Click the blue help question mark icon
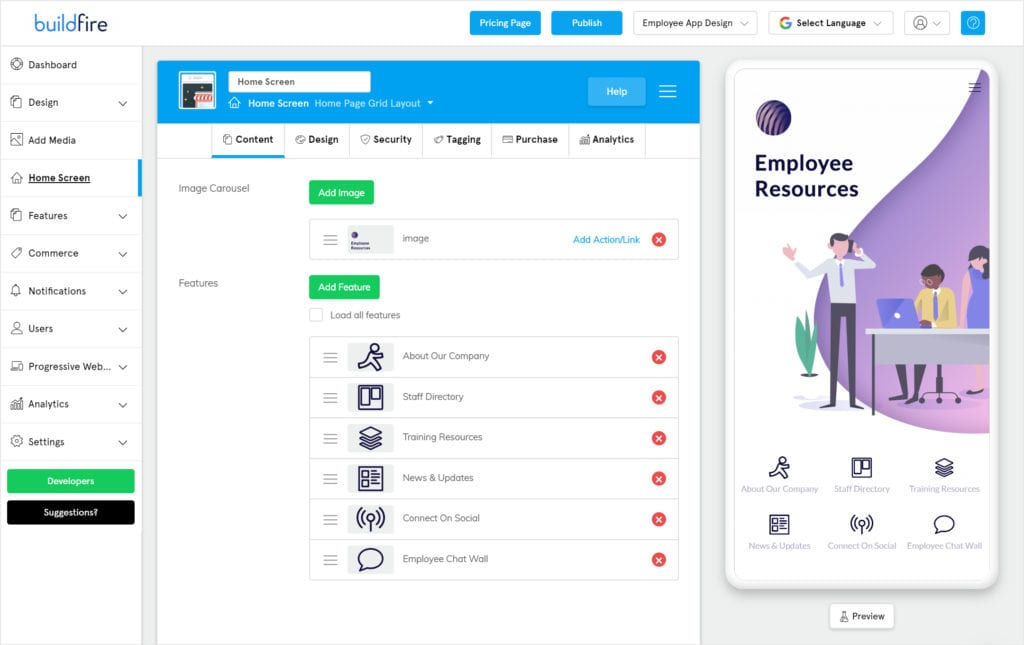 click(972, 23)
